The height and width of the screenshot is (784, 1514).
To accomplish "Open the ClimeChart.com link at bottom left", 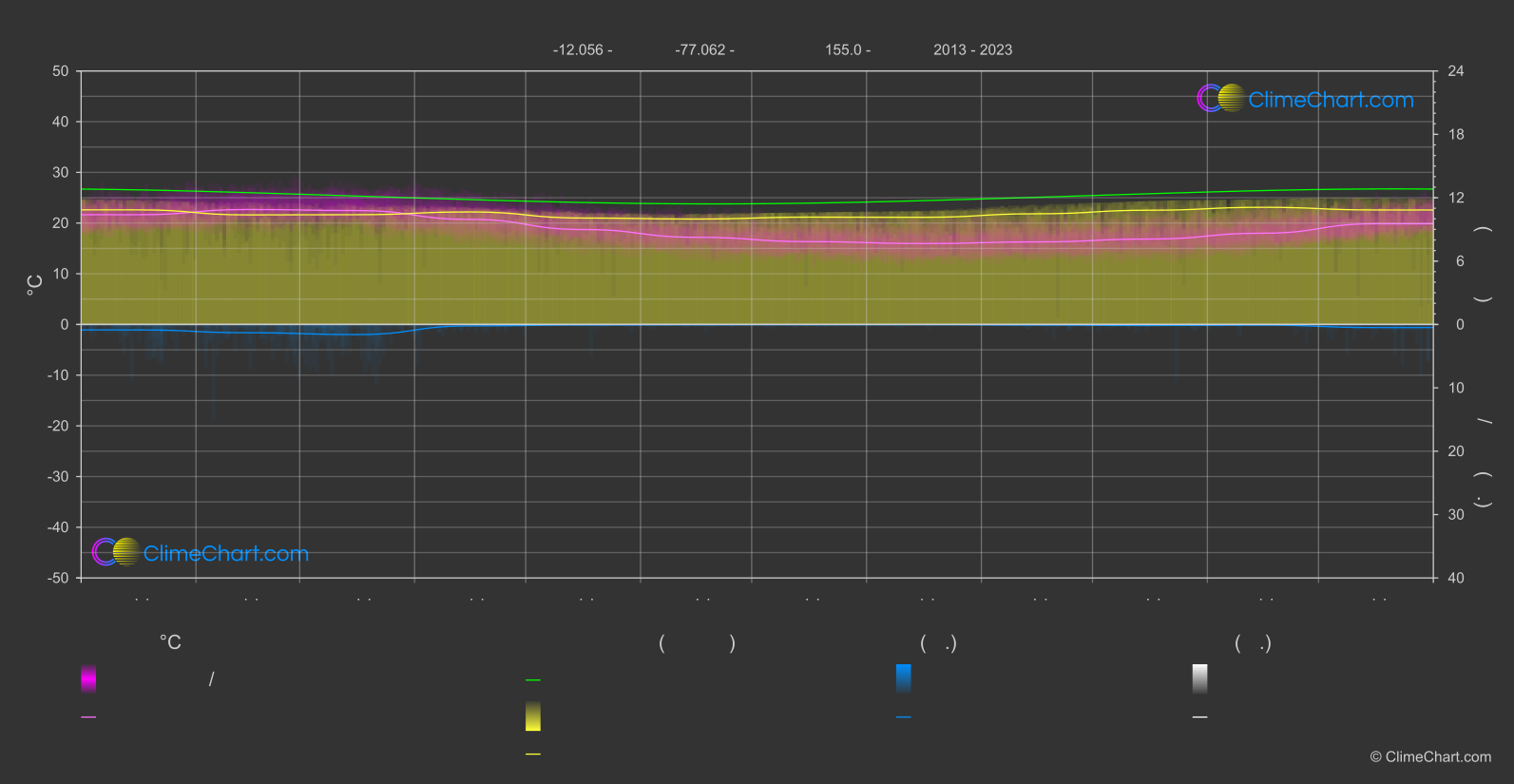I will (226, 553).
